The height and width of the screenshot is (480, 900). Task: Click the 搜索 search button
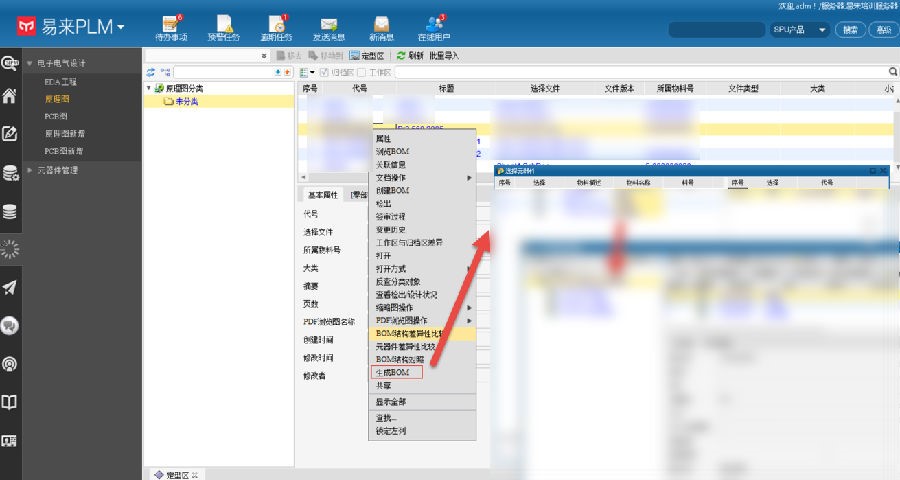(x=850, y=30)
